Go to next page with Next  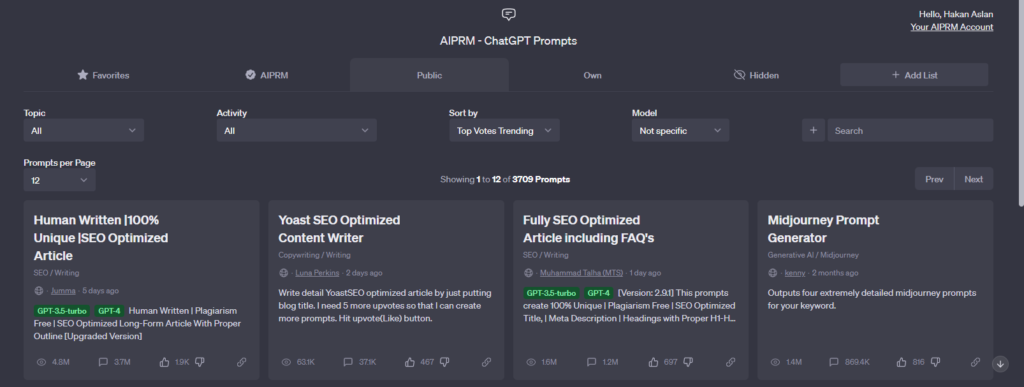[974, 179]
